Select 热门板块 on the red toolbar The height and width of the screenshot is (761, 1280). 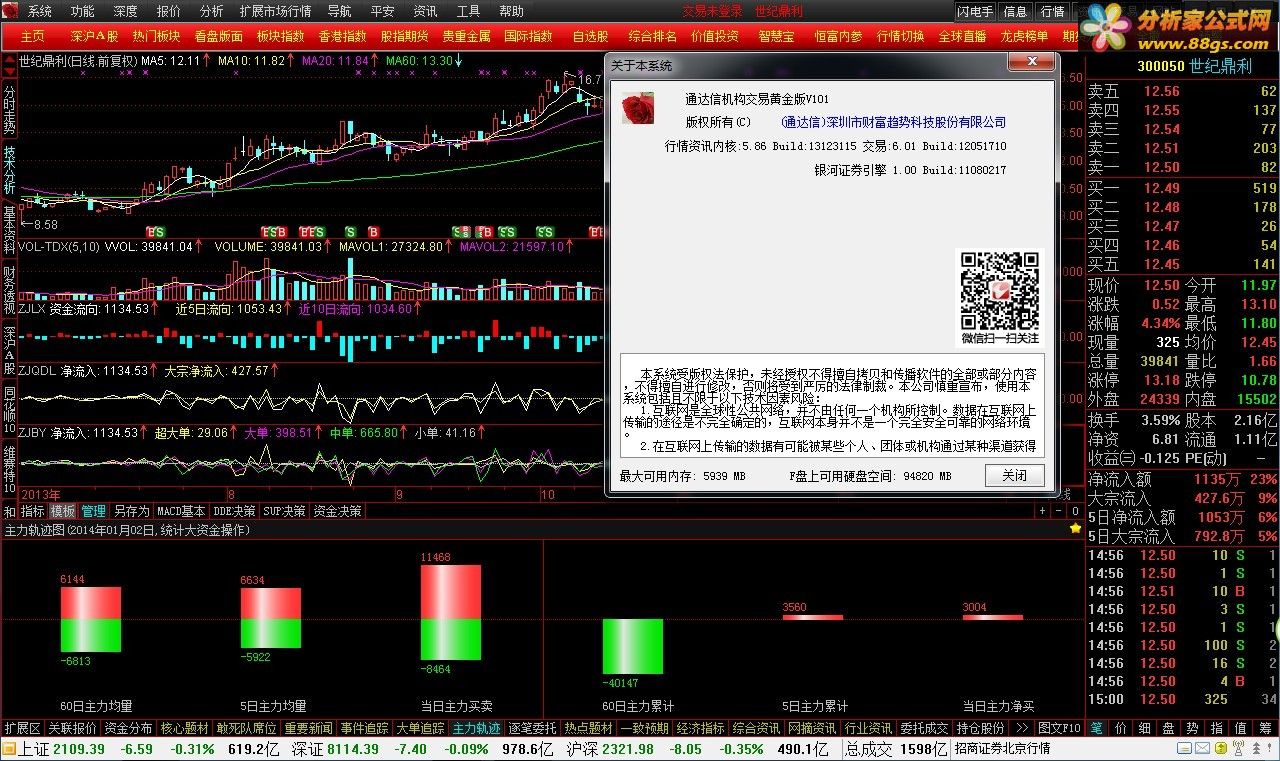point(157,36)
